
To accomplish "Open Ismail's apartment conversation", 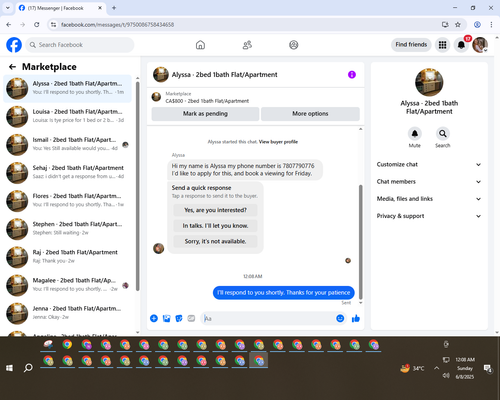I will (68, 145).
